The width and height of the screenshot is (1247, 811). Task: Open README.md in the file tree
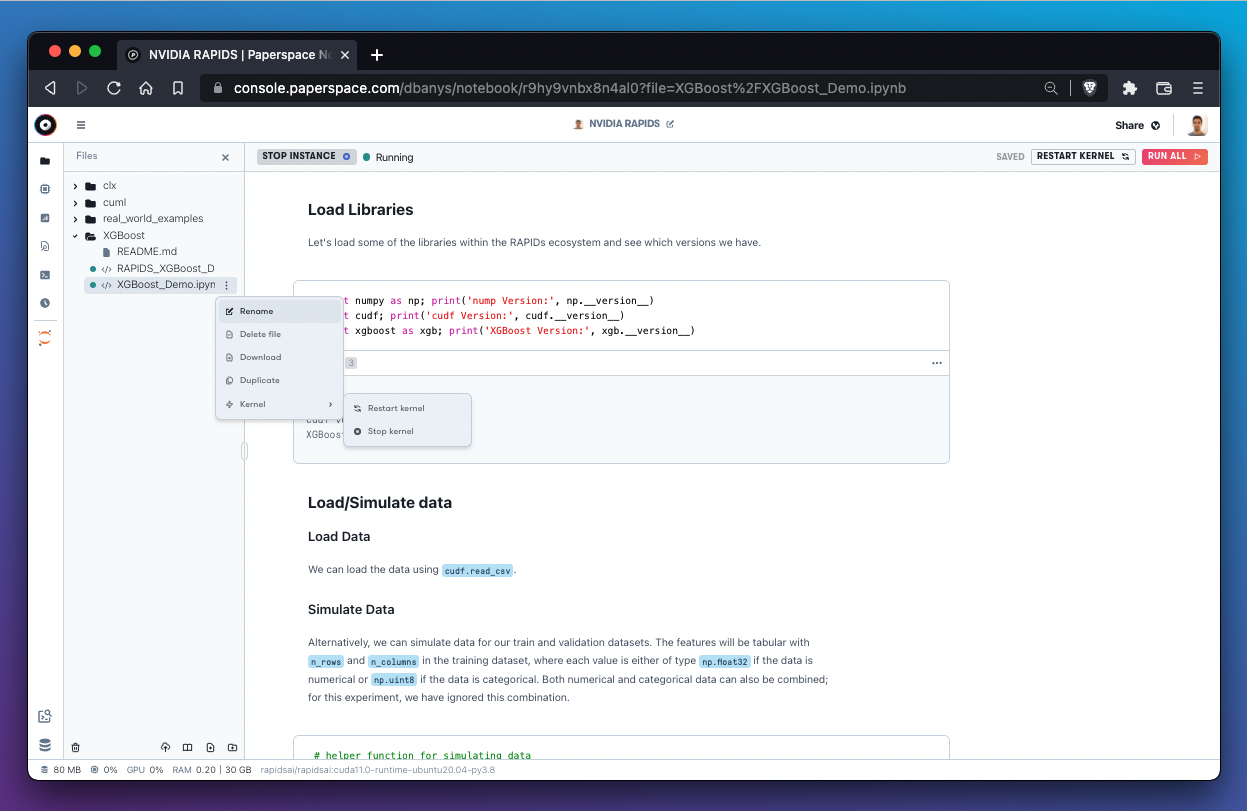(147, 252)
